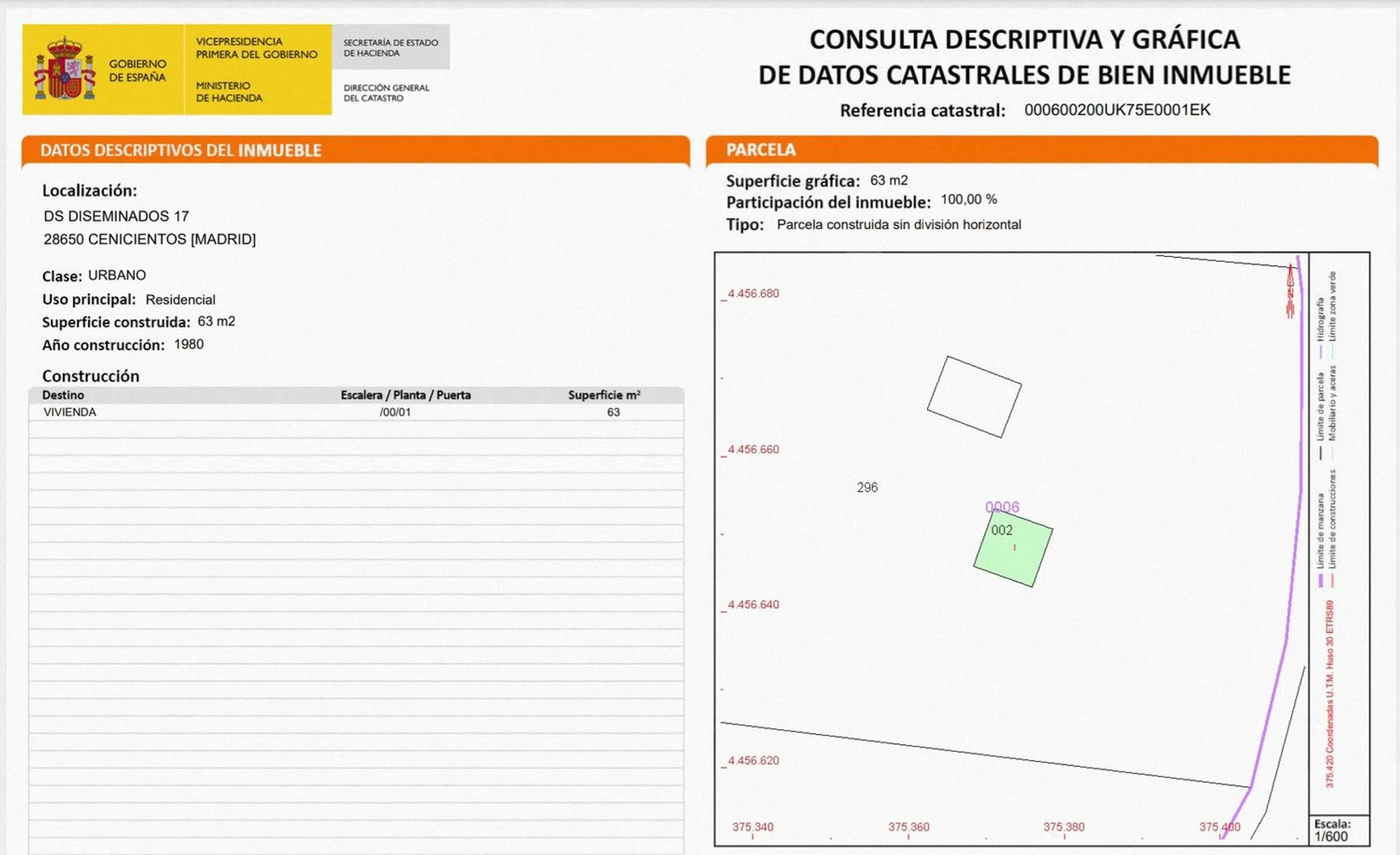Click the red north arrow on map
The width and height of the screenshot is (1400, 855).
(1291, 291)
